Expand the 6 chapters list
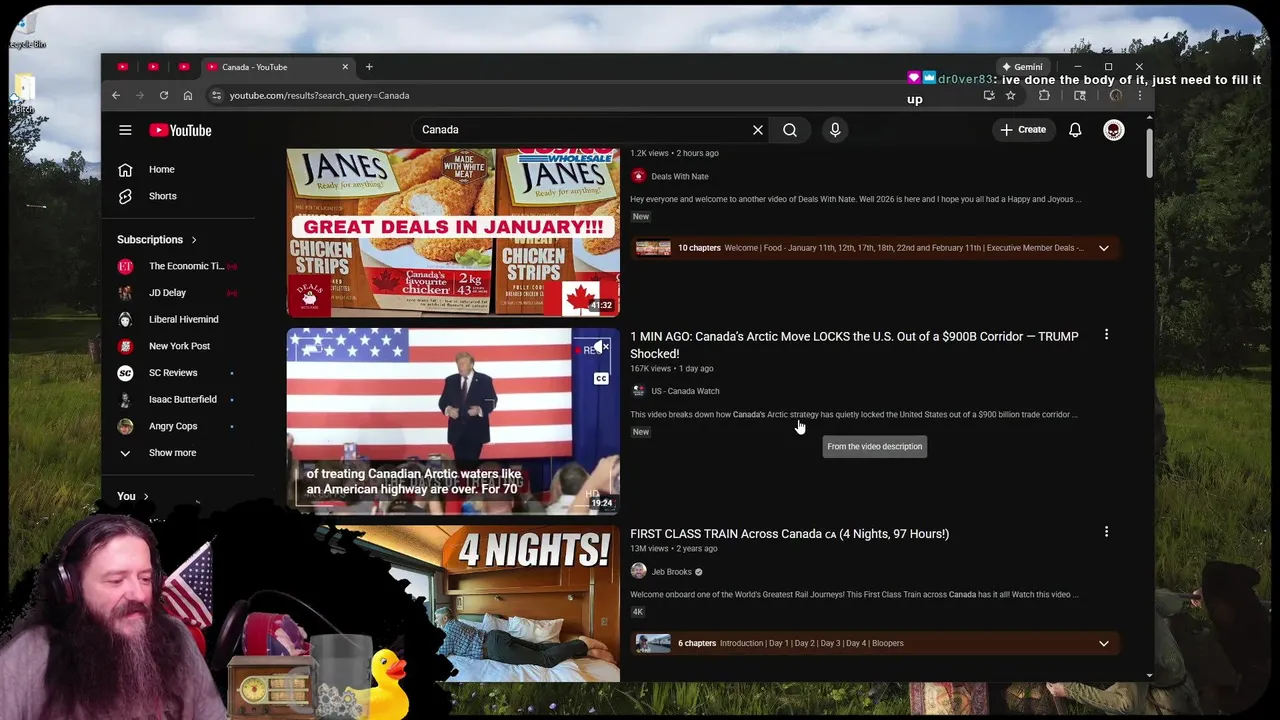This screenshot has height=720, width=1280. click(1104, 643)
